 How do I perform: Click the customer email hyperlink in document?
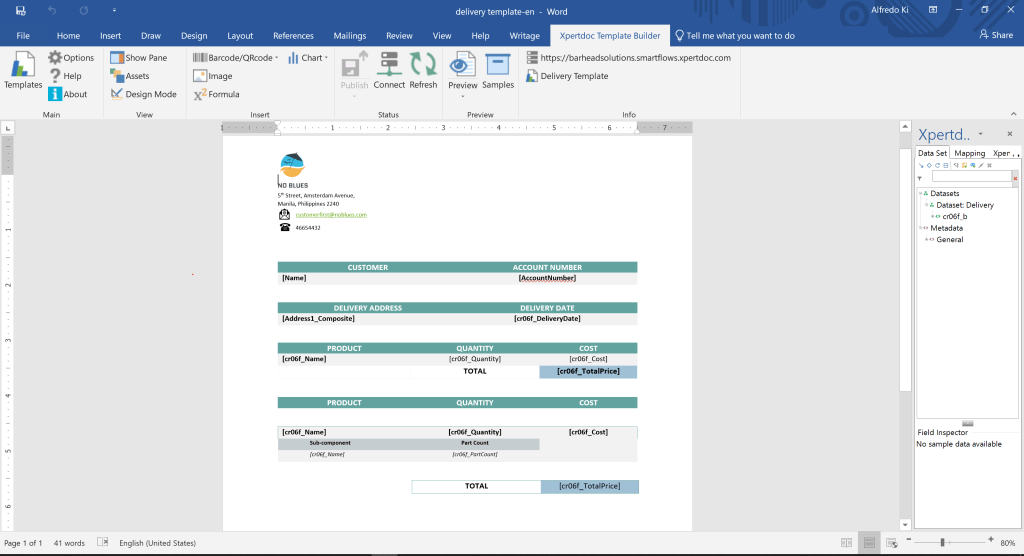coord(330,215)
